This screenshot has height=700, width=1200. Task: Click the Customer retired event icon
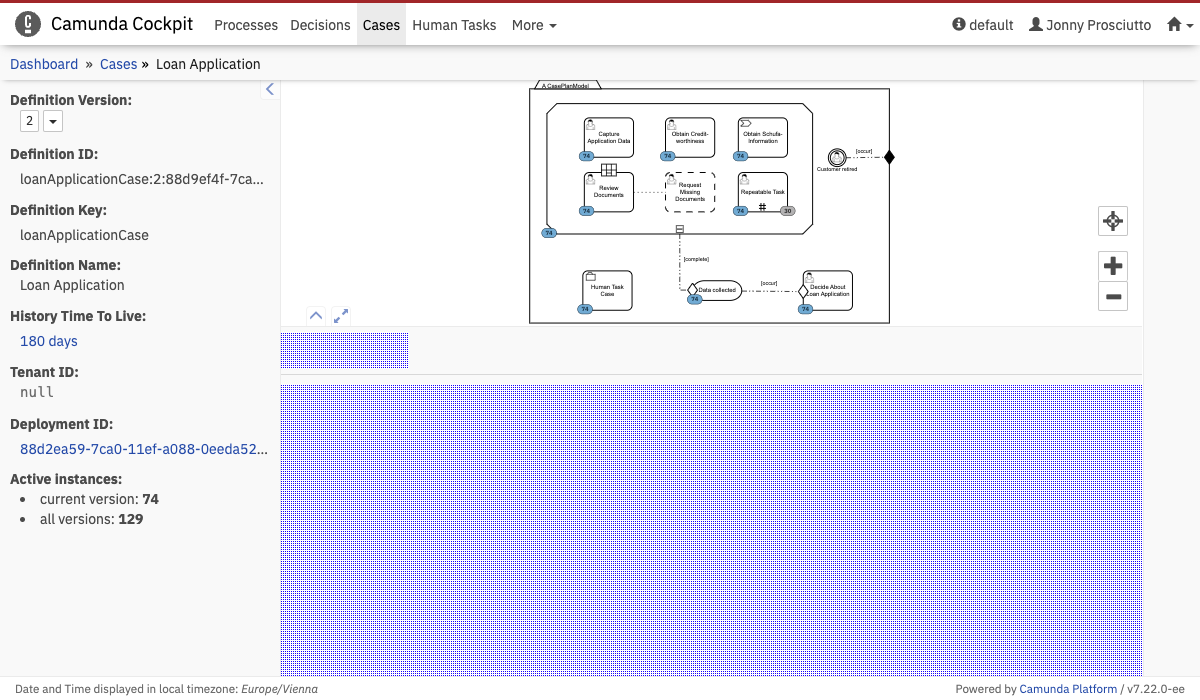click(x=837, y=157)
